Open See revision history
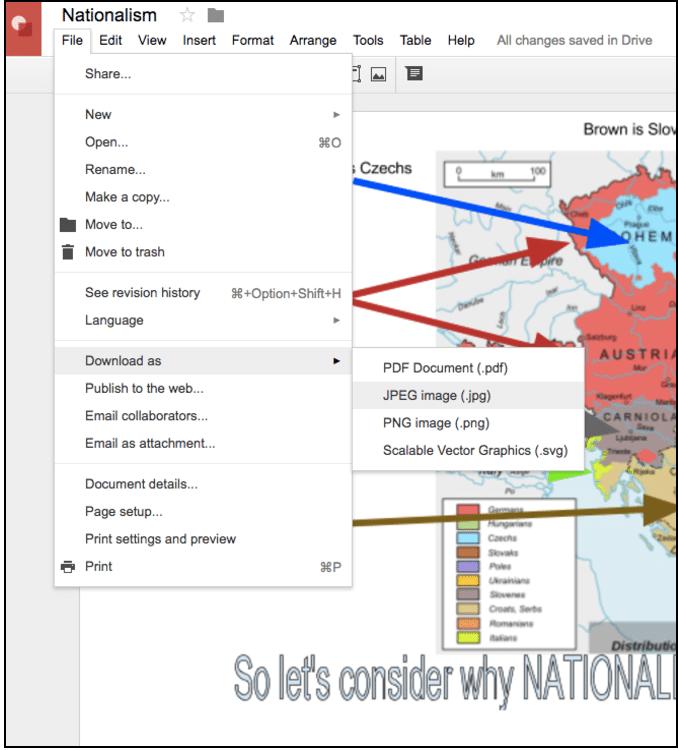This screenshot has width=678, height=750. (x=142, y=293)
